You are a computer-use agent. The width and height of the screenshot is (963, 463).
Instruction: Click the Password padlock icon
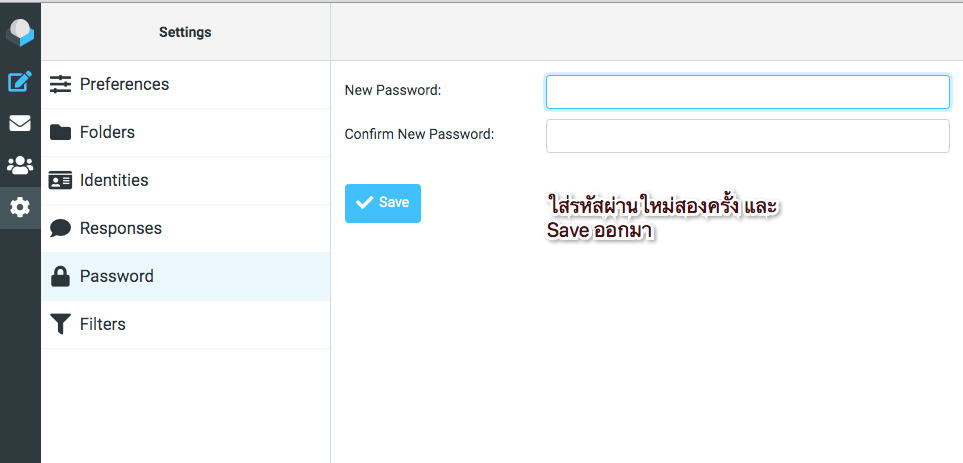click(x=60, y=276)
